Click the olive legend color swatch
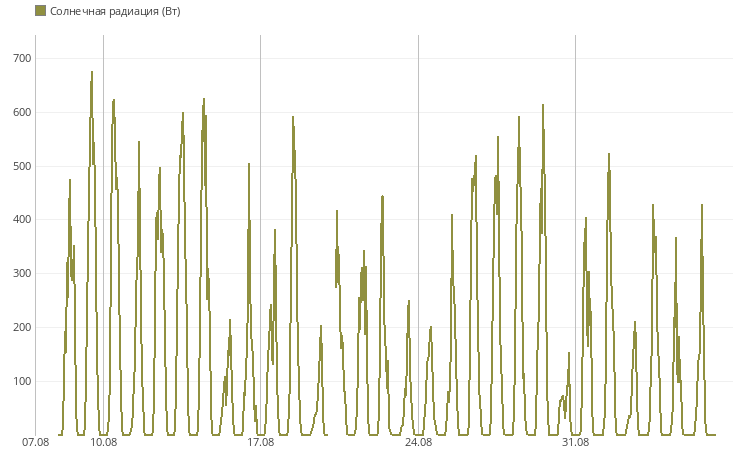 [x=40, y=11]
